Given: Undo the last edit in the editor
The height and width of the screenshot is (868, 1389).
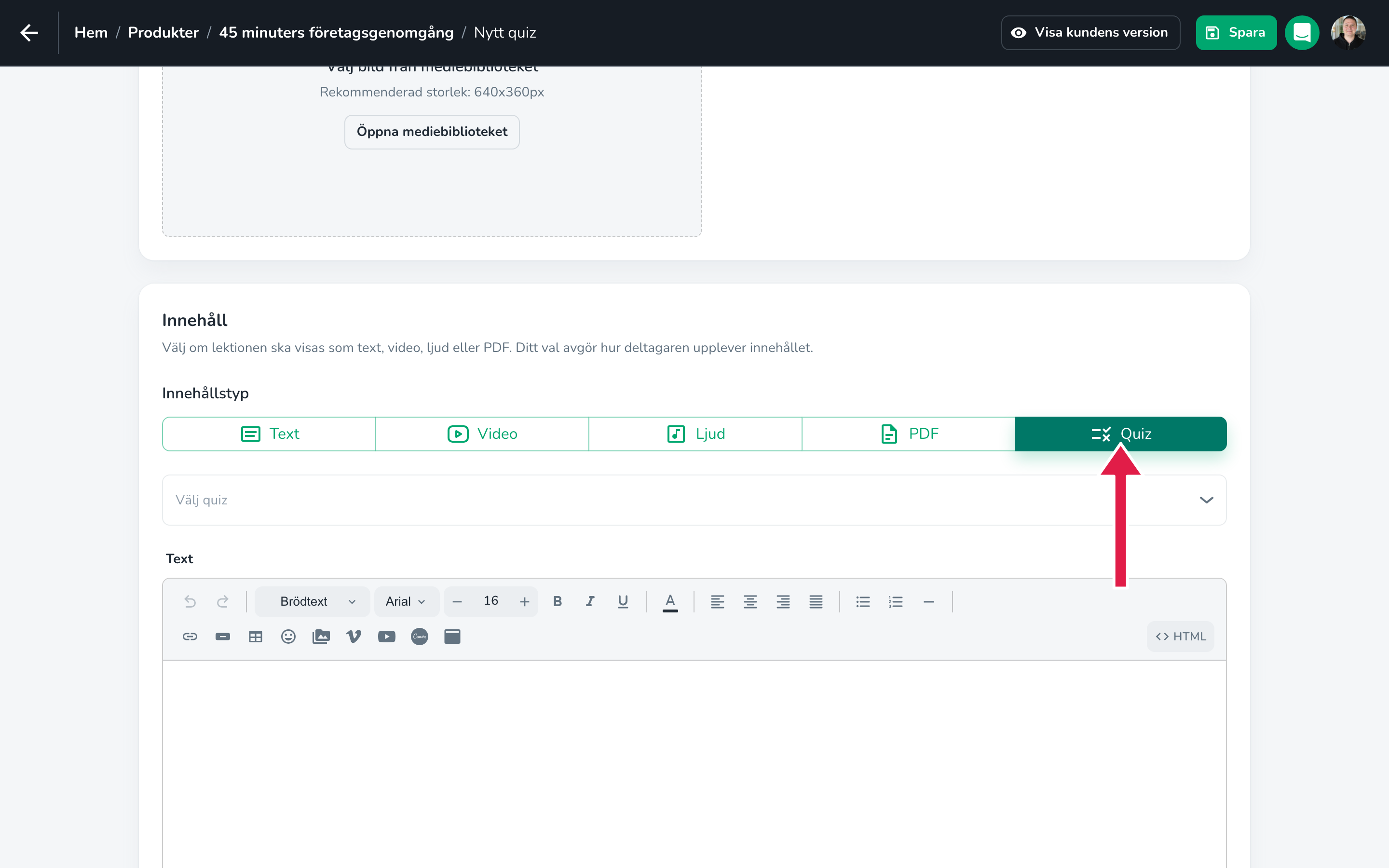Looking at the screenshot, I should (190, 602).
